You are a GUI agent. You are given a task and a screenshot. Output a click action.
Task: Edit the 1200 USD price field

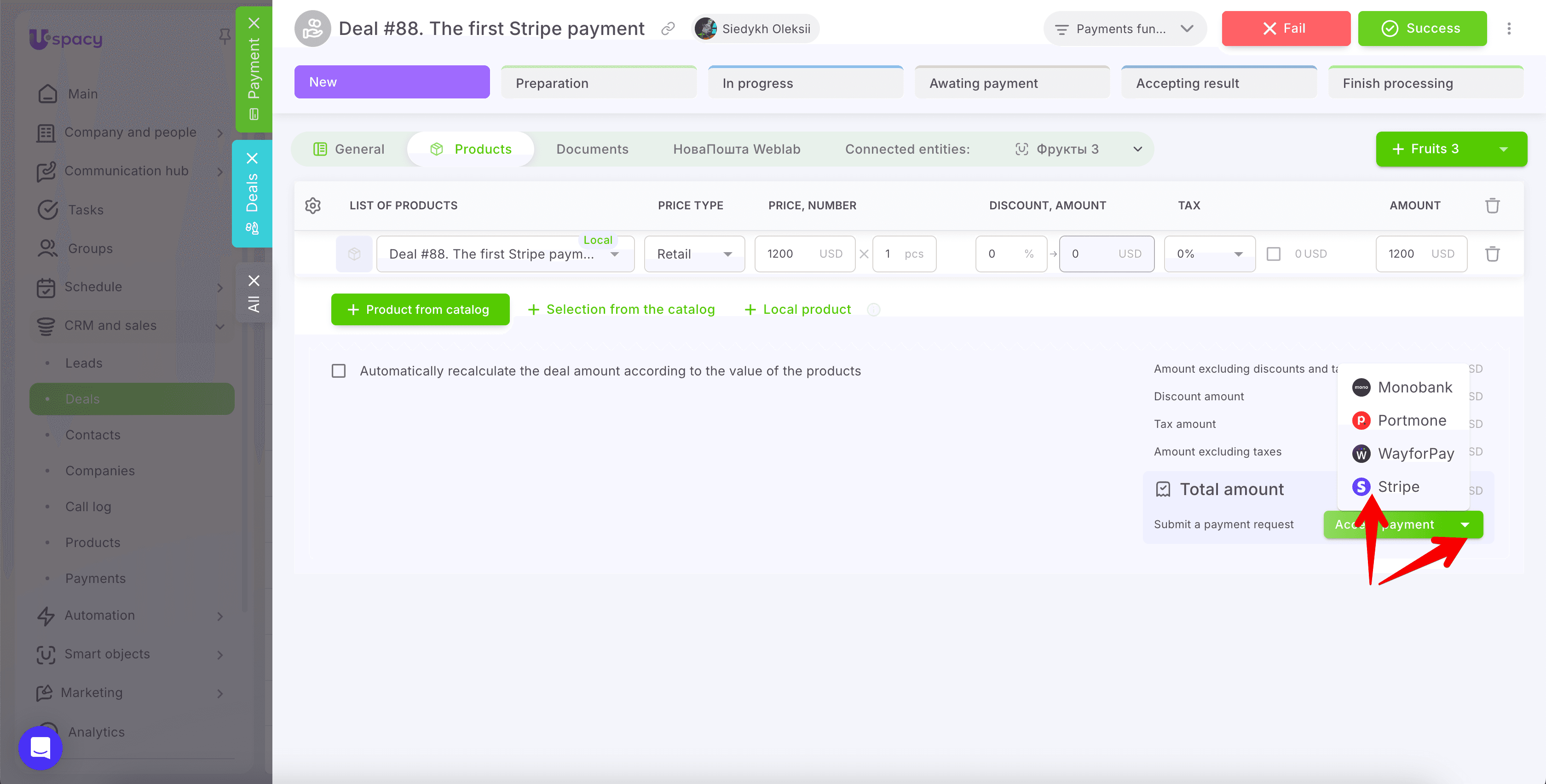[x=804, y=254]
